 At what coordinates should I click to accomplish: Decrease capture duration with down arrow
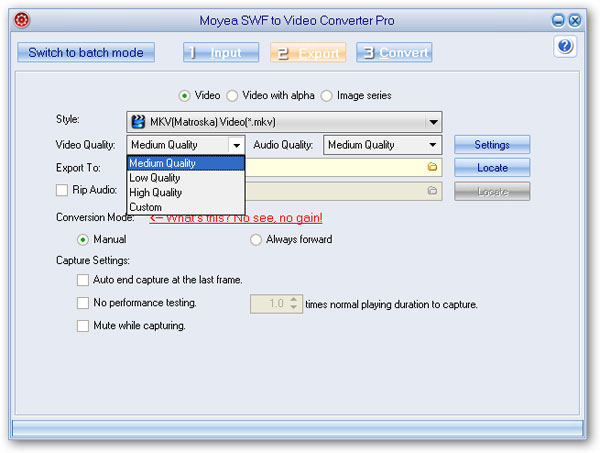tap(293, 307)
